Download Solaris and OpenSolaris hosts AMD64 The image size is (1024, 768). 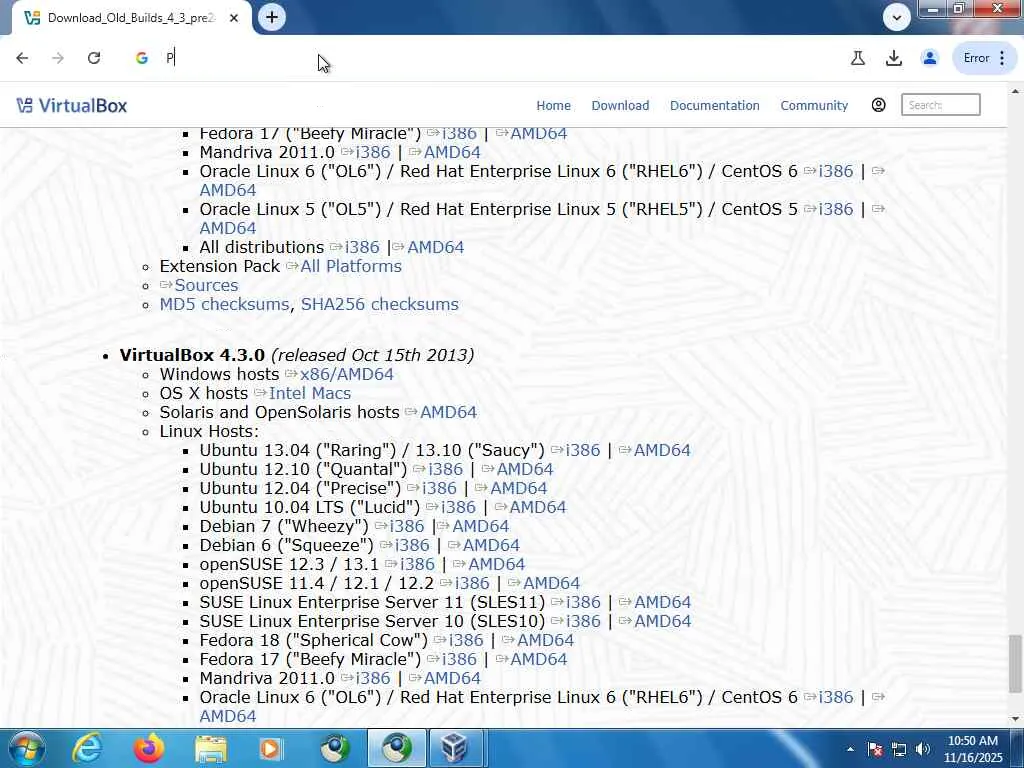coord(448,412)
